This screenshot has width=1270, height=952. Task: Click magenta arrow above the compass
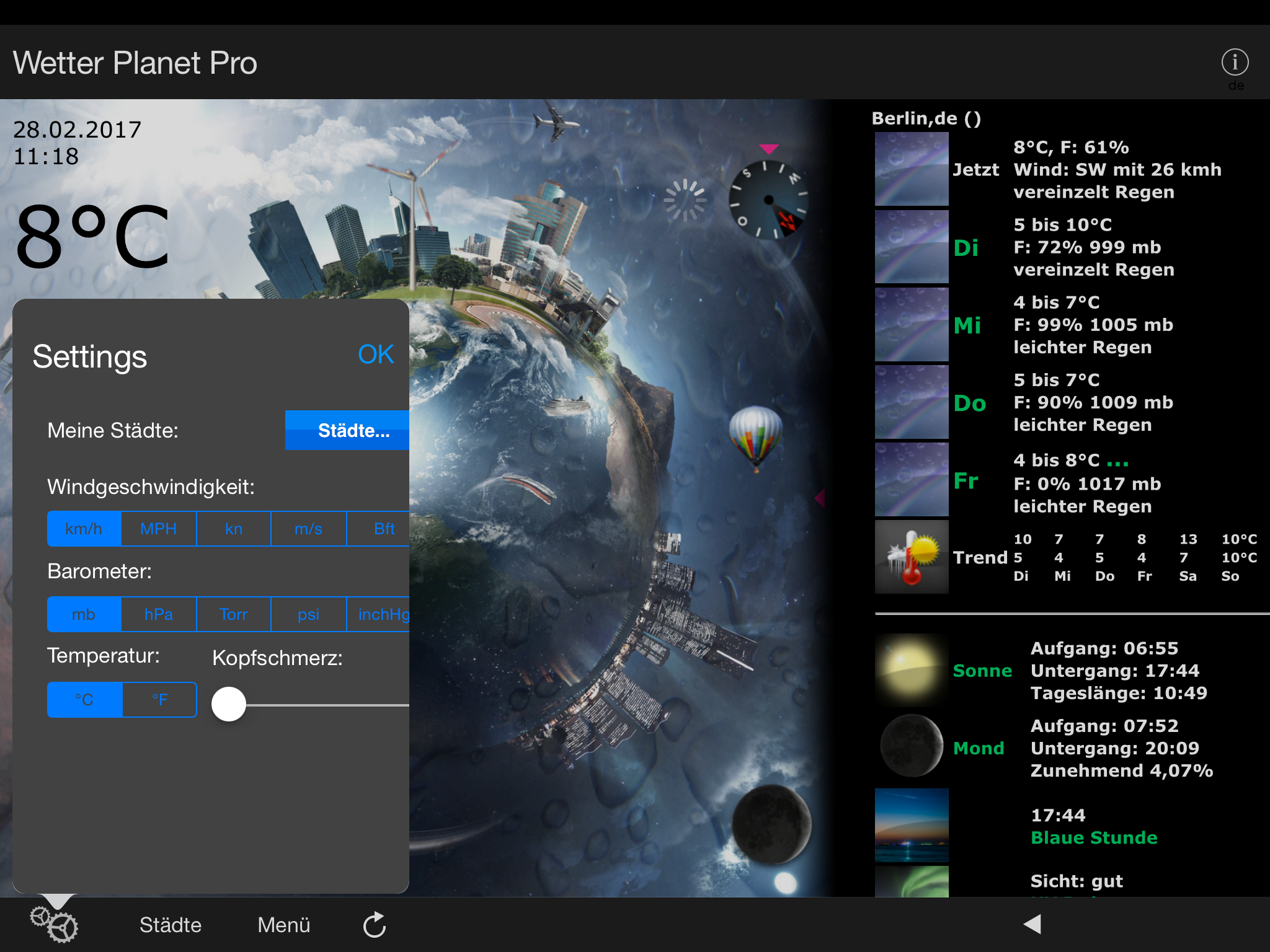(768, 149)
